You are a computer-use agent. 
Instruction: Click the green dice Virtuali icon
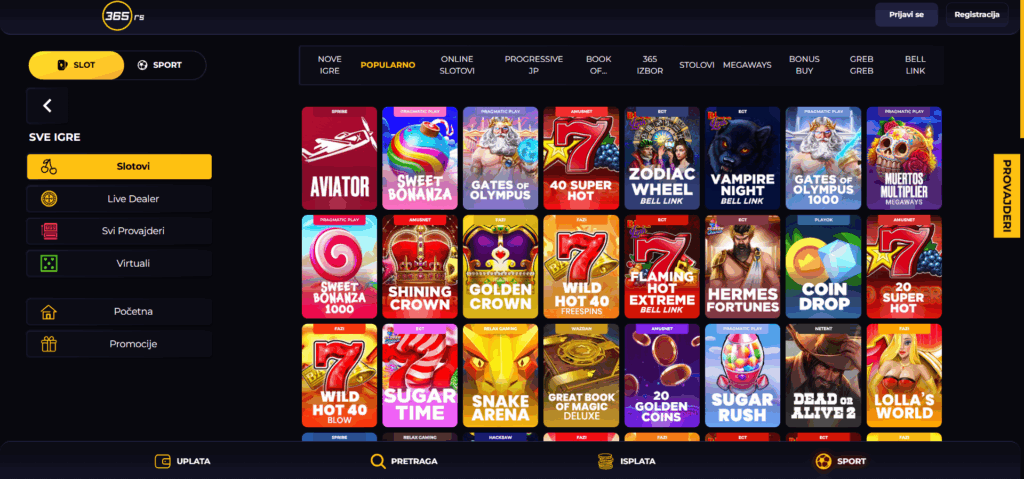click(48, 263)
